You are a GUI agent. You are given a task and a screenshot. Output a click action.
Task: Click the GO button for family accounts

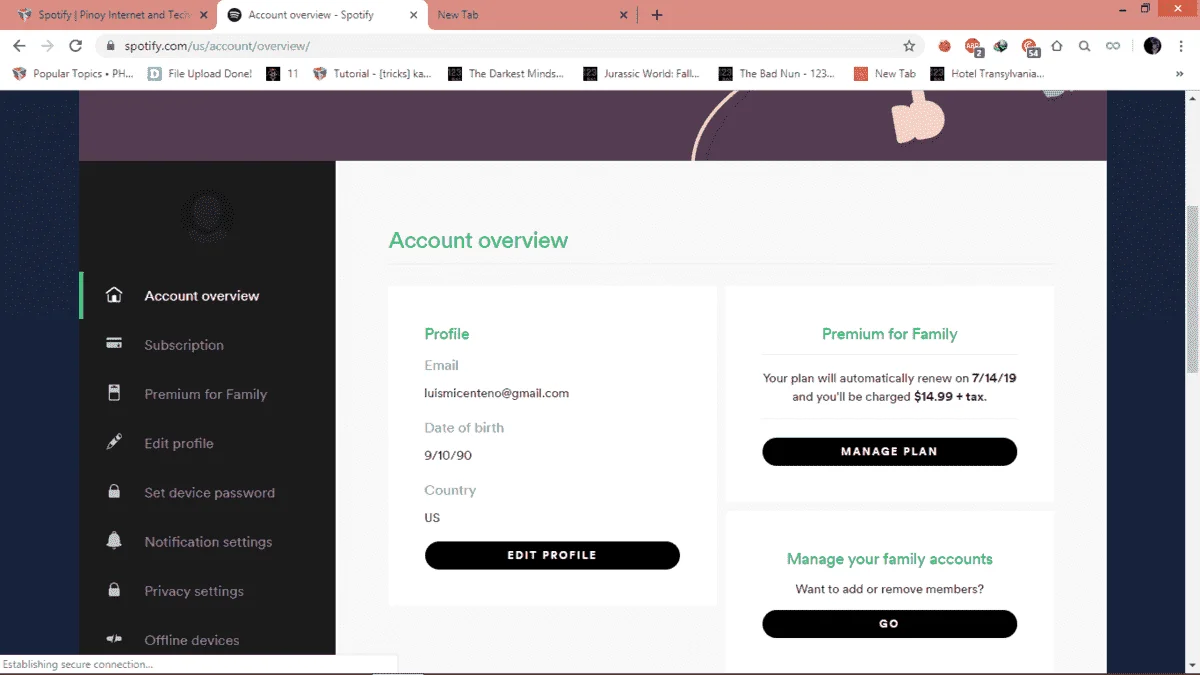coord(889,623)
